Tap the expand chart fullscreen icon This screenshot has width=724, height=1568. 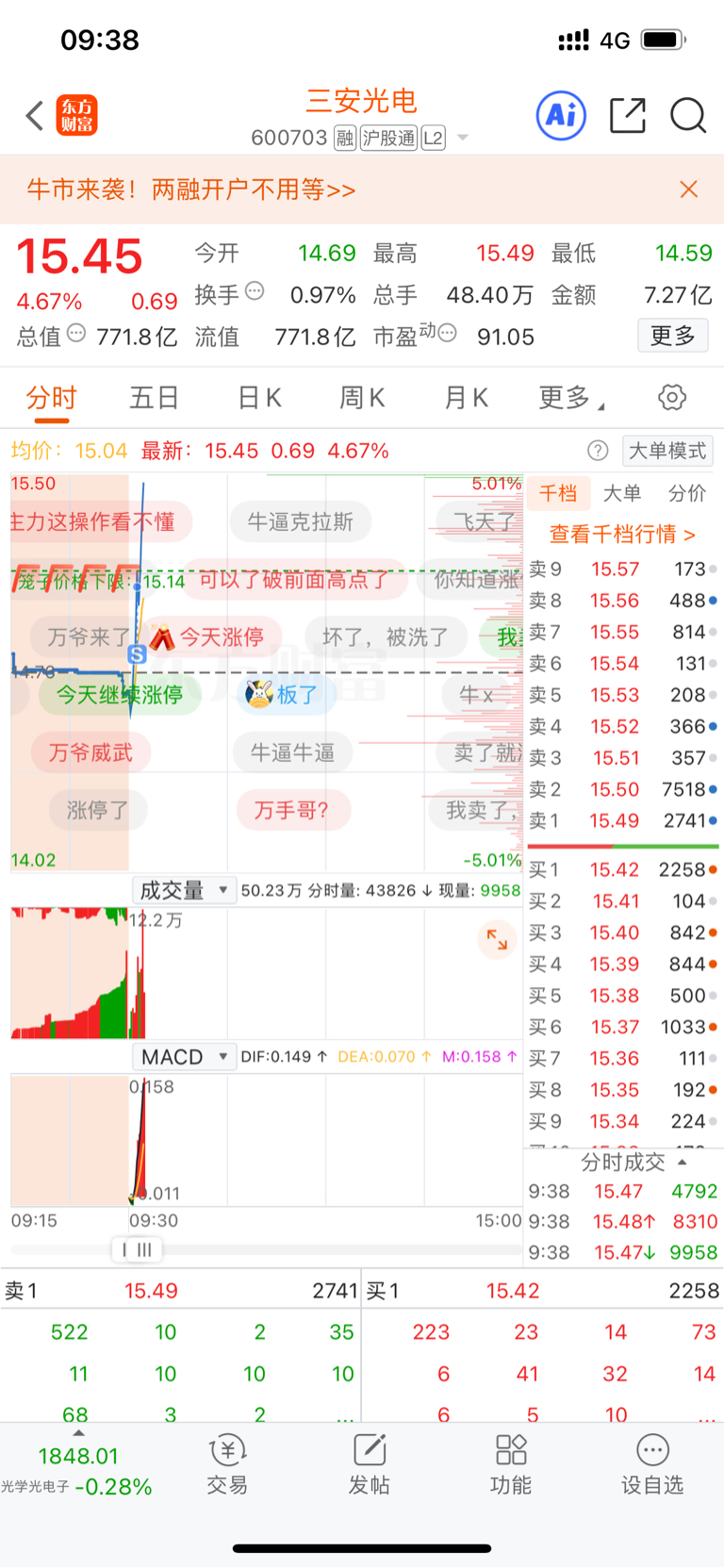click(497, 939)
